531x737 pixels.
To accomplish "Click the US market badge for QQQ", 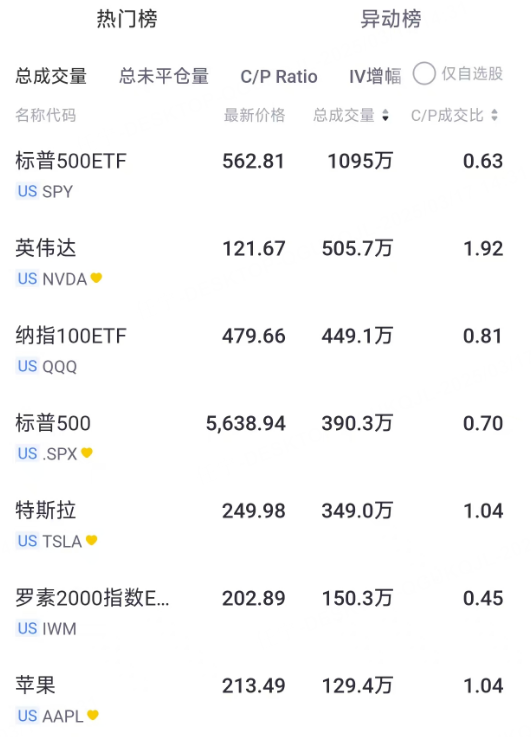I will point(27,366).
